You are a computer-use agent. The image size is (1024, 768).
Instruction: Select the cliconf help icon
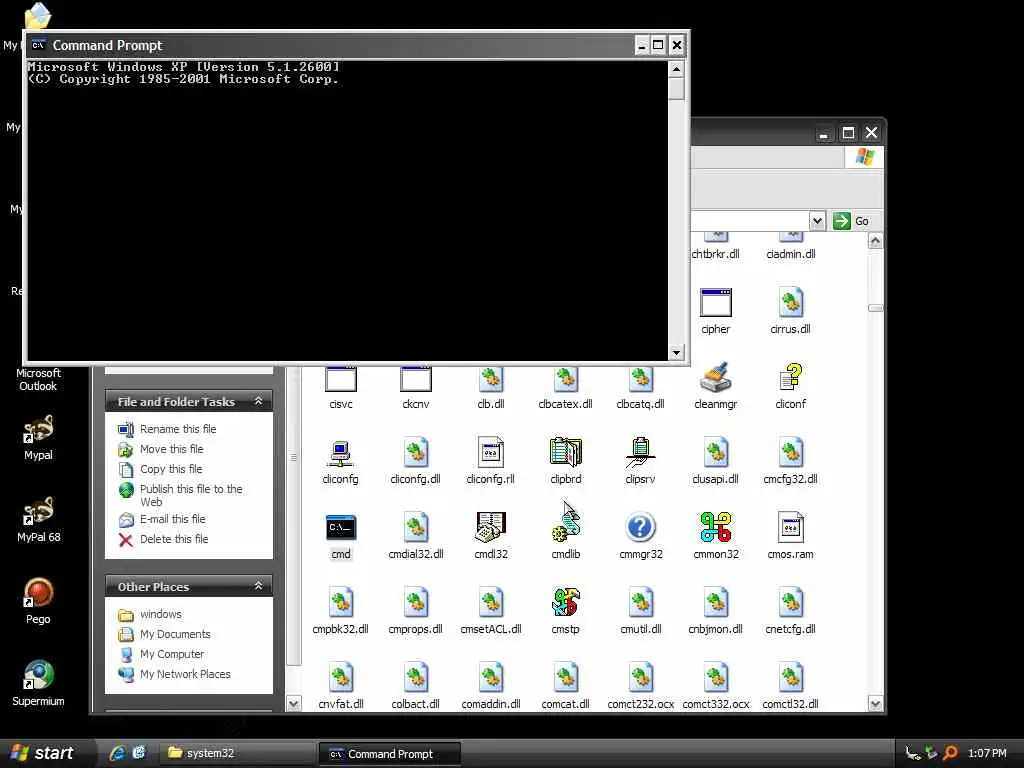click(x=790, y=377)
